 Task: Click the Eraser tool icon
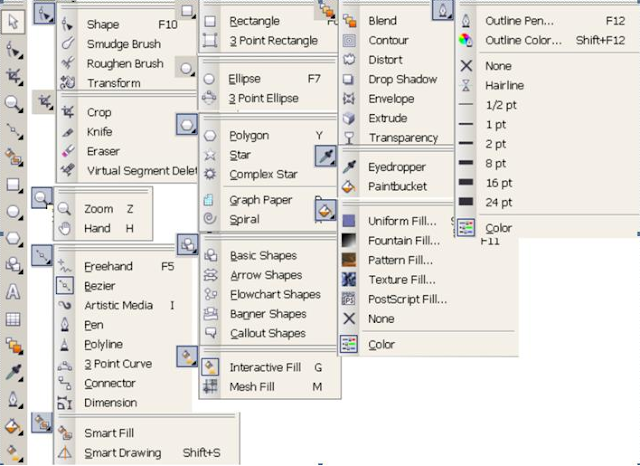tap(68, 151)
